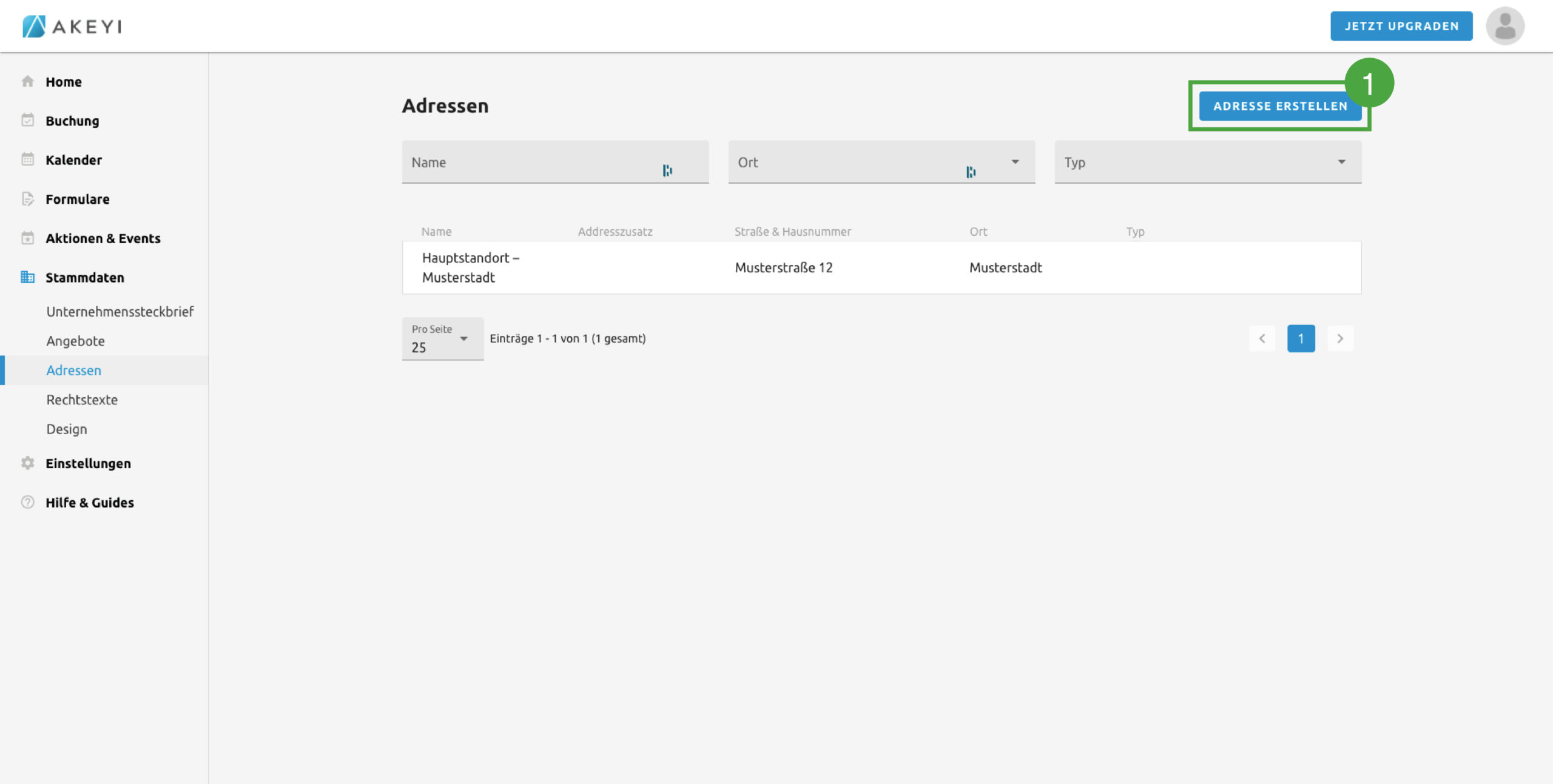Click the Einstellungen gear icon
The width and height of the screenshot is (1553, 784).
pyautogui.click(x=27, y=463)
